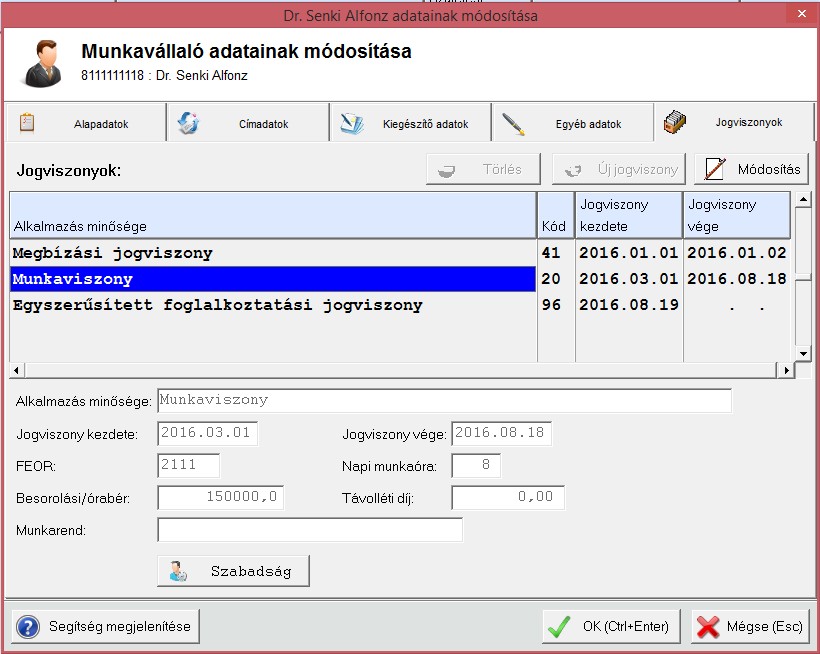
Task: Open help with Segítség megjelenítése
Action: [106, 627]
